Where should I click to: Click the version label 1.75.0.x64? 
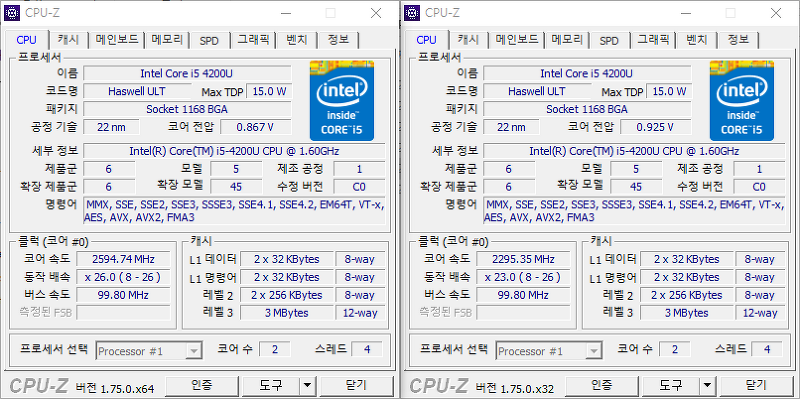pos(114,388)
